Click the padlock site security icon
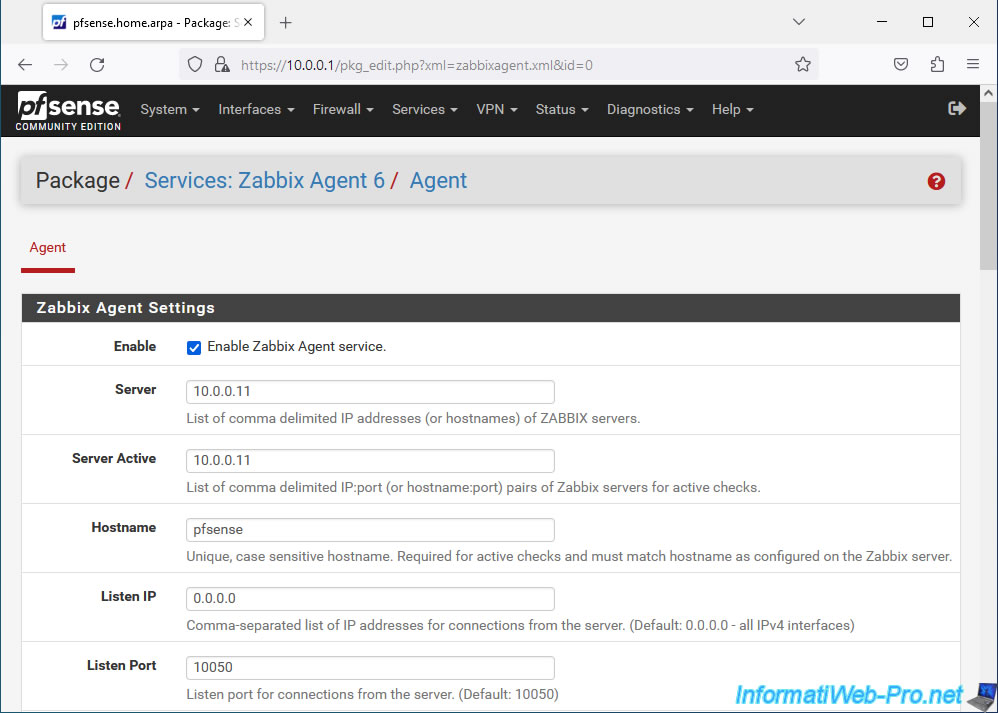This screenshot has height=713, width=998. [221, 64]
